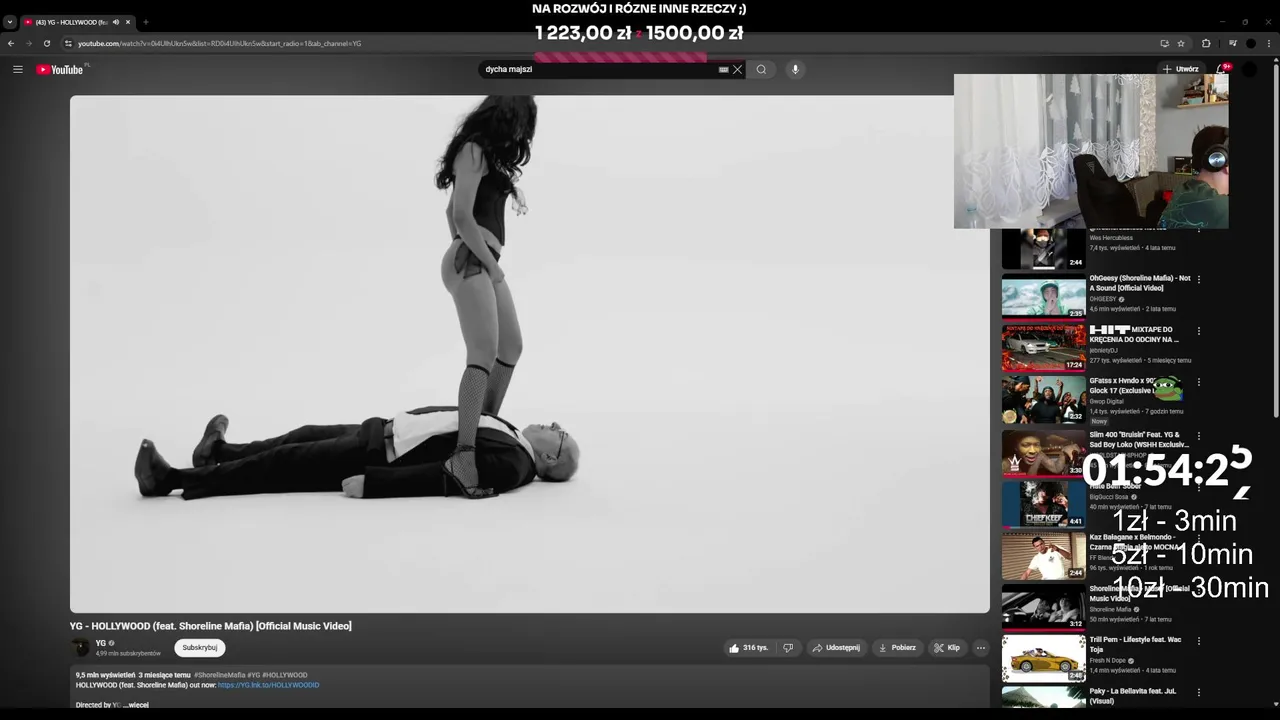Viewport: 1280px width, 720px height.
Task: Dislike the video
Action: coord(788,648)
